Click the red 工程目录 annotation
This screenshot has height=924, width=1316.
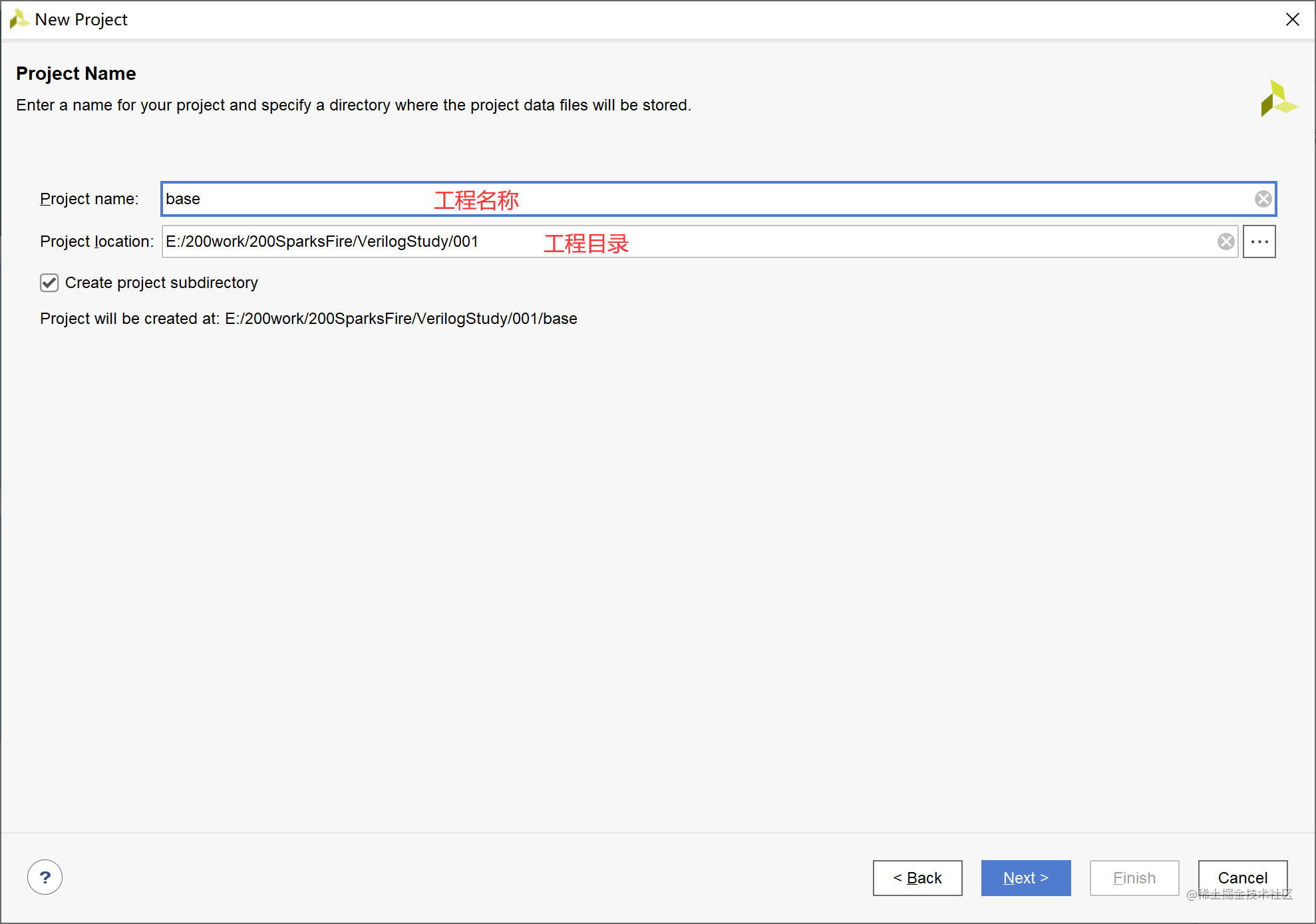[x=585, y=243]
